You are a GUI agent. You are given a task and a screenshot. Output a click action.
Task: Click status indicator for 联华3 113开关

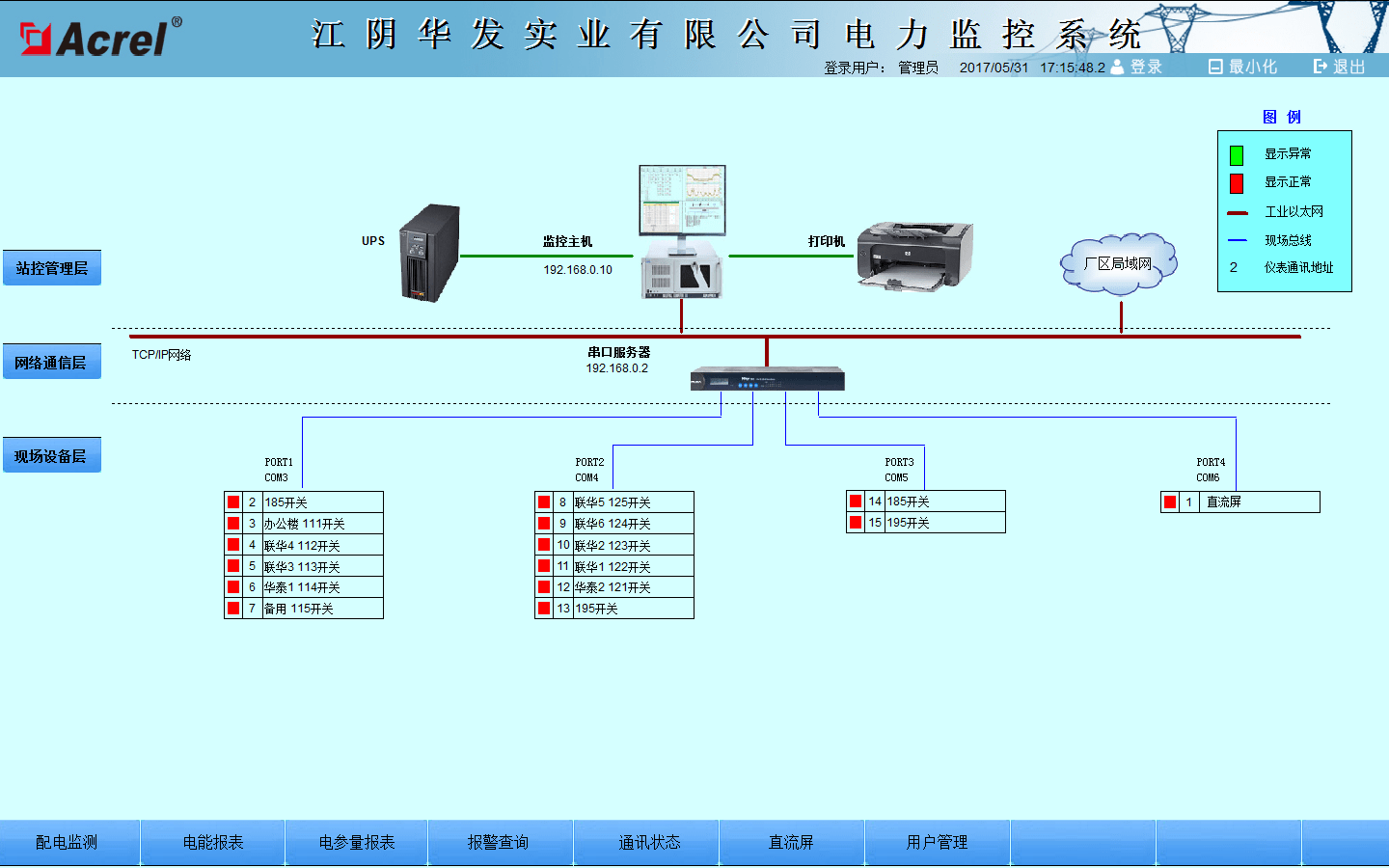click(x=233, y=566)
